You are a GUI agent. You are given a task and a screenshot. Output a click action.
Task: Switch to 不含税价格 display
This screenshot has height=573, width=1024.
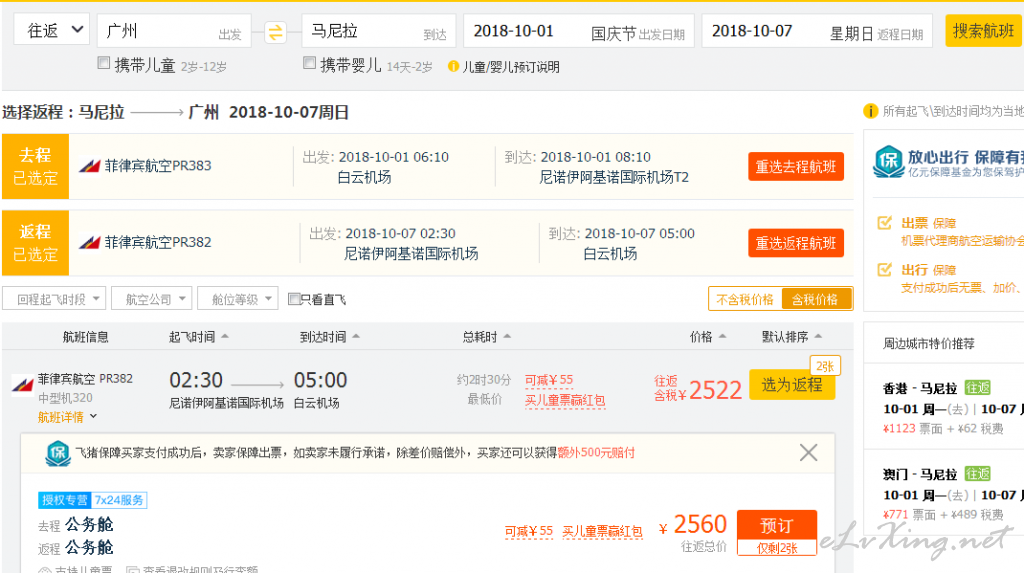pos(745,299)
